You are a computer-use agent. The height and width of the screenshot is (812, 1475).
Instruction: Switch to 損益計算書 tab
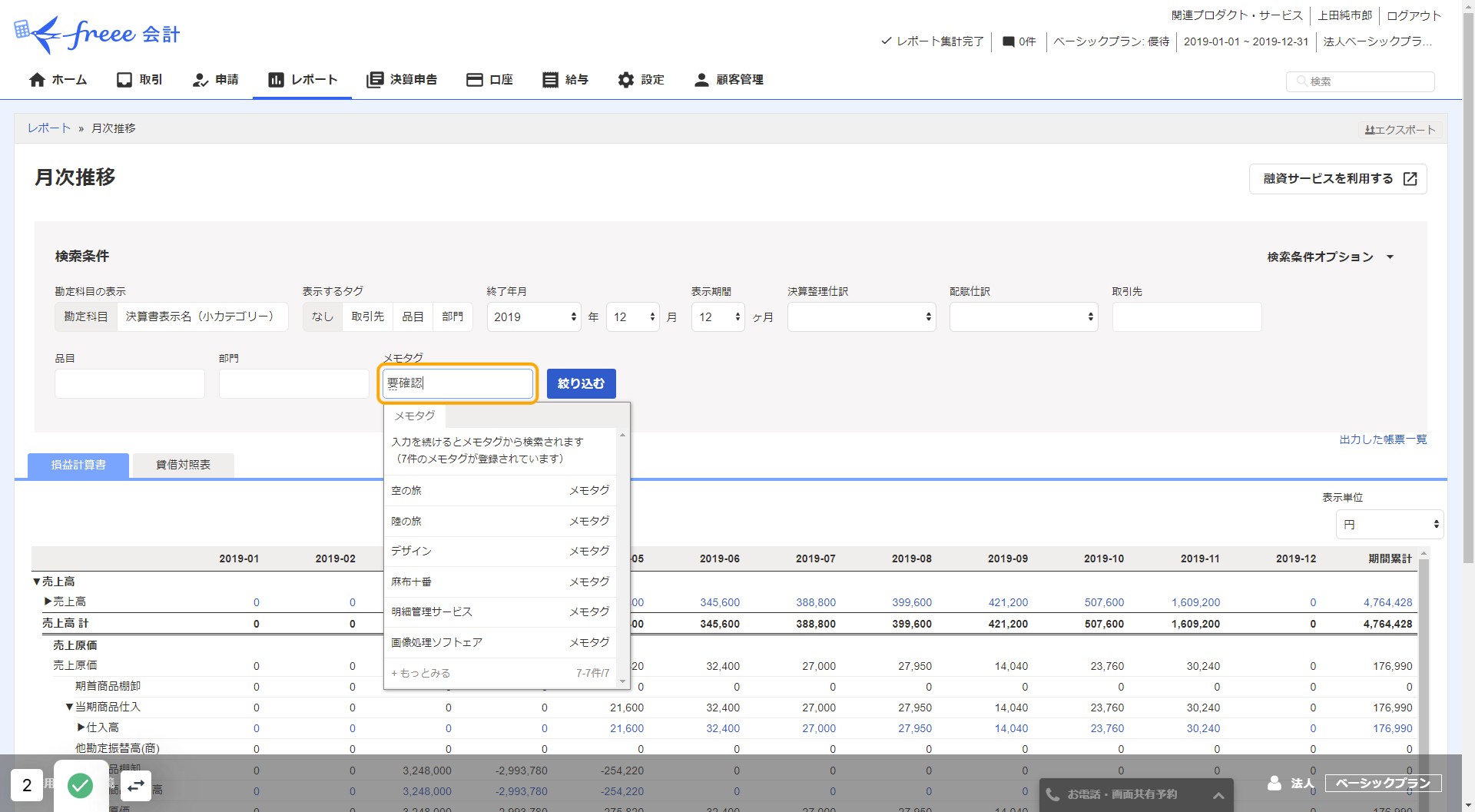[x=78, y=465]
